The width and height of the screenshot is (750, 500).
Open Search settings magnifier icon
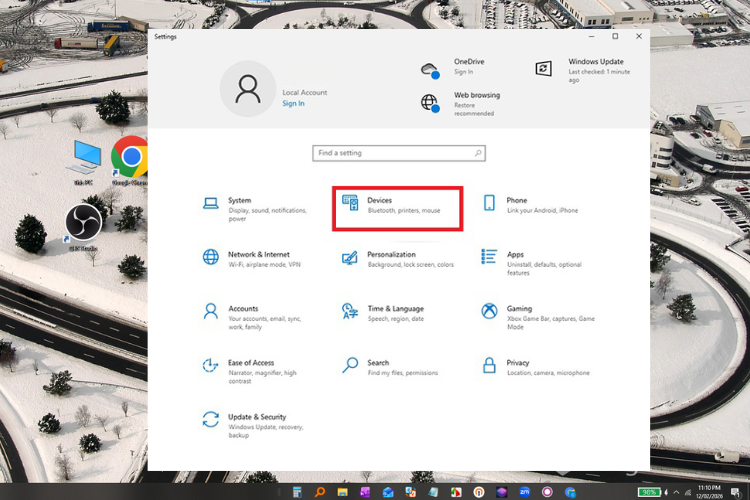click(x=350, y=365)
